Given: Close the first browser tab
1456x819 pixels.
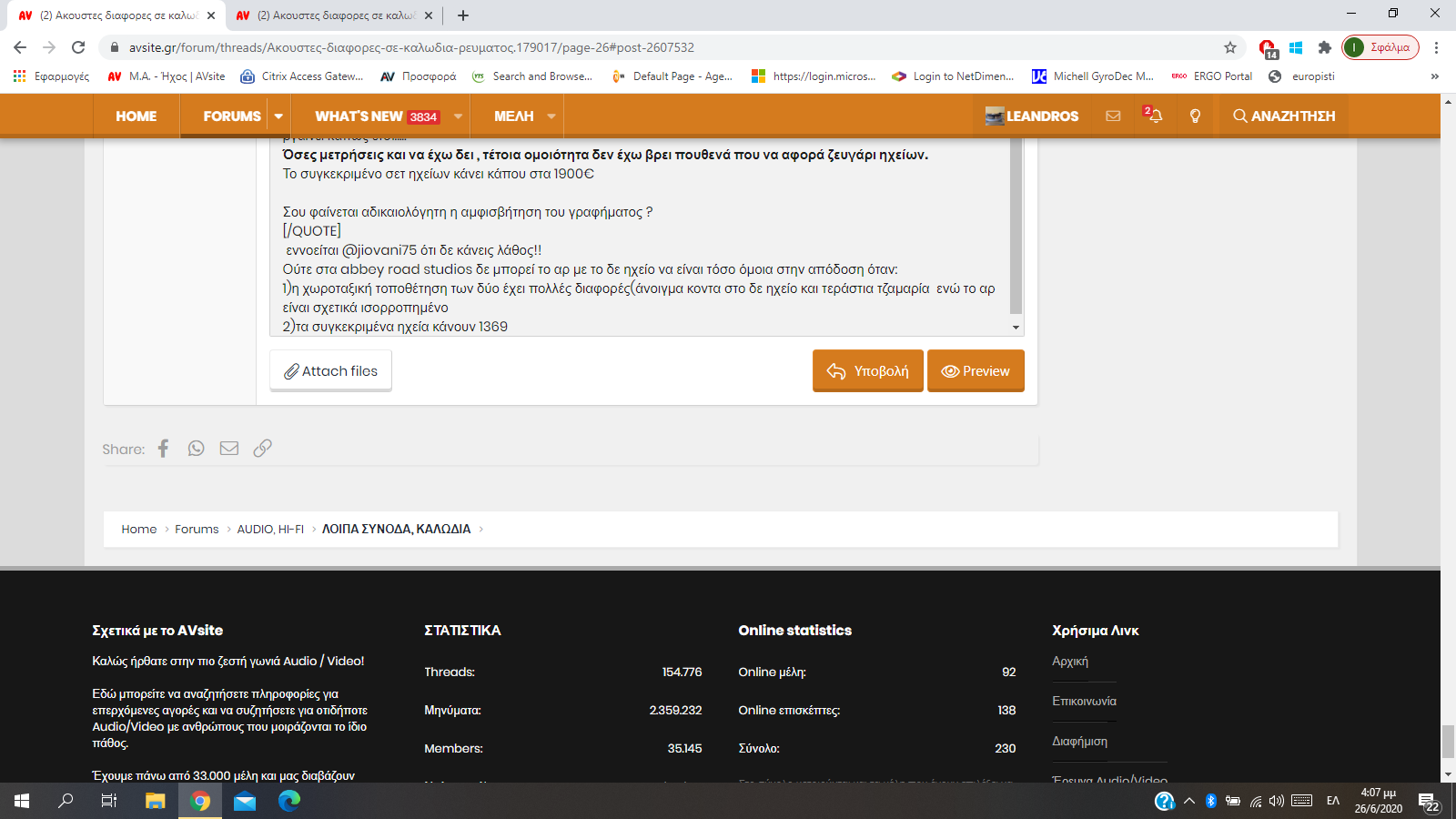Looking at the screenshot, I should (211, 15).
